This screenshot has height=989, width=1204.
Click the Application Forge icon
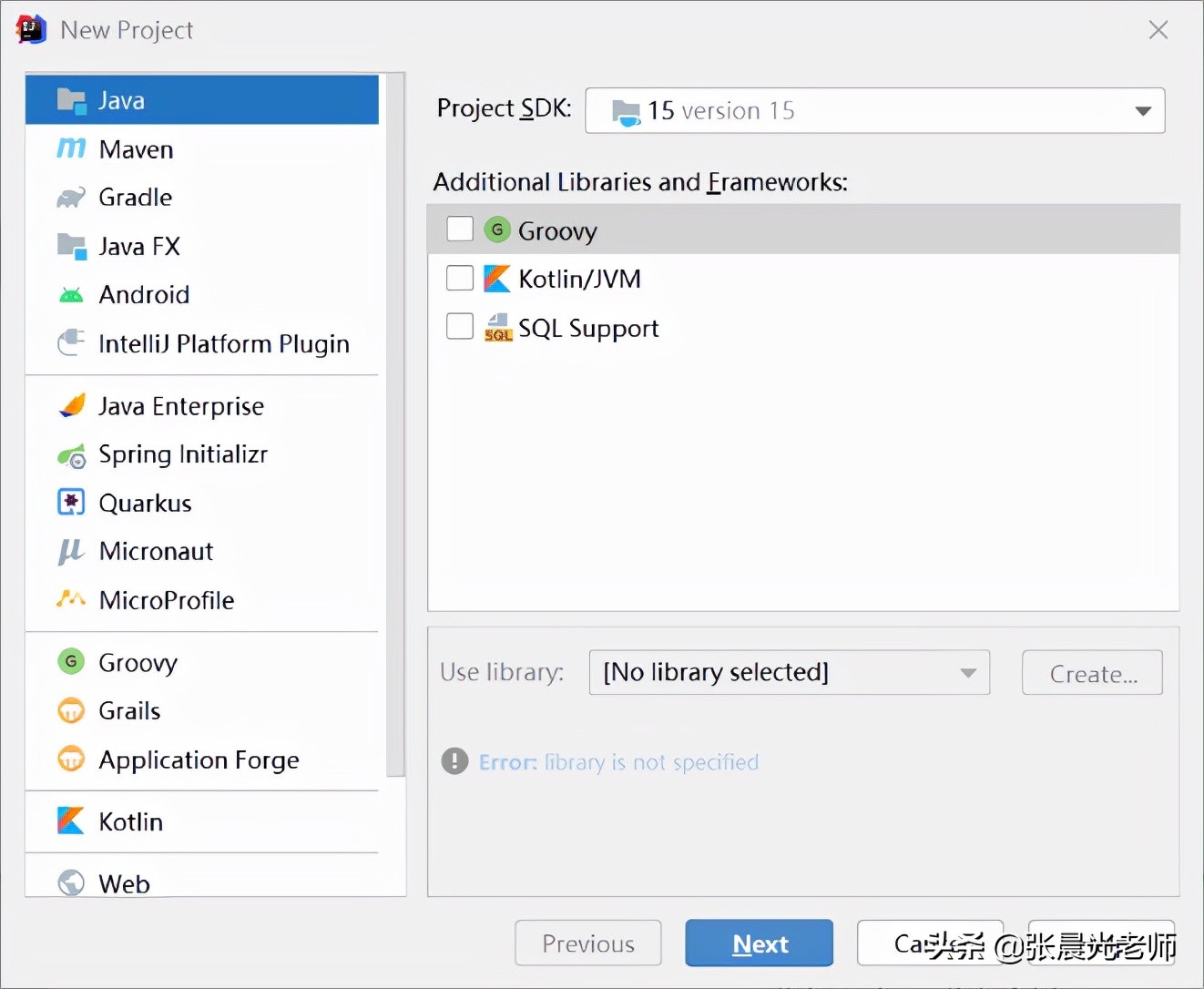point(71,759)
